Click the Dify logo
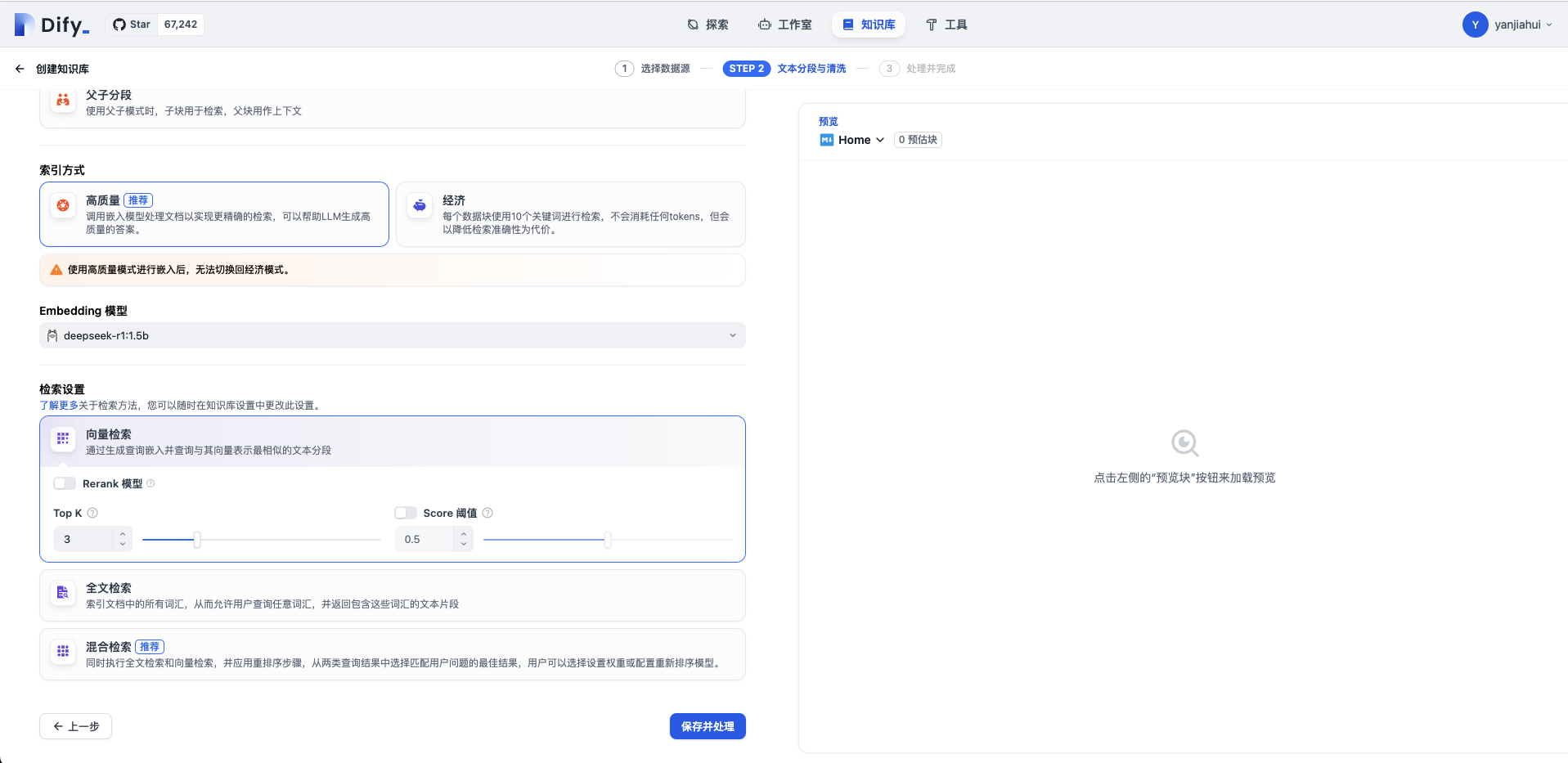Viewport: 1568px width, 763px height. point(52,25)
